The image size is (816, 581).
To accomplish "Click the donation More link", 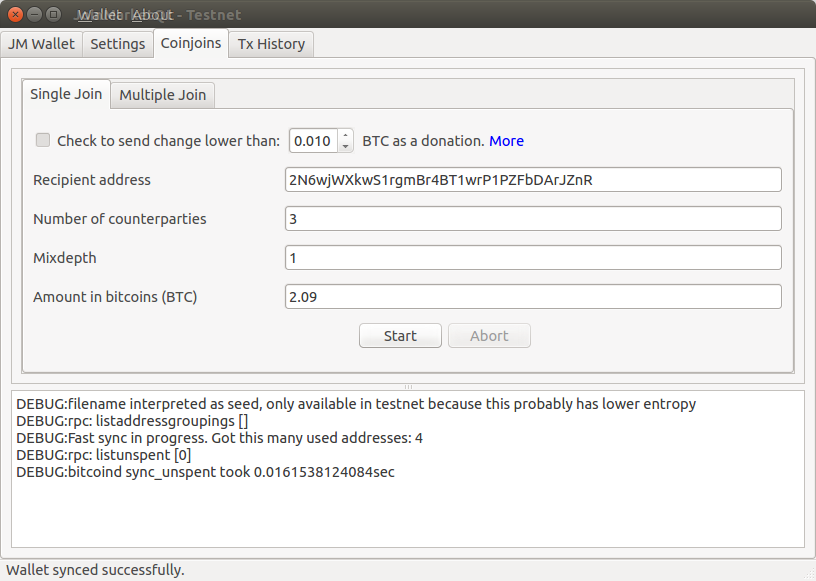I will (506, 141).
